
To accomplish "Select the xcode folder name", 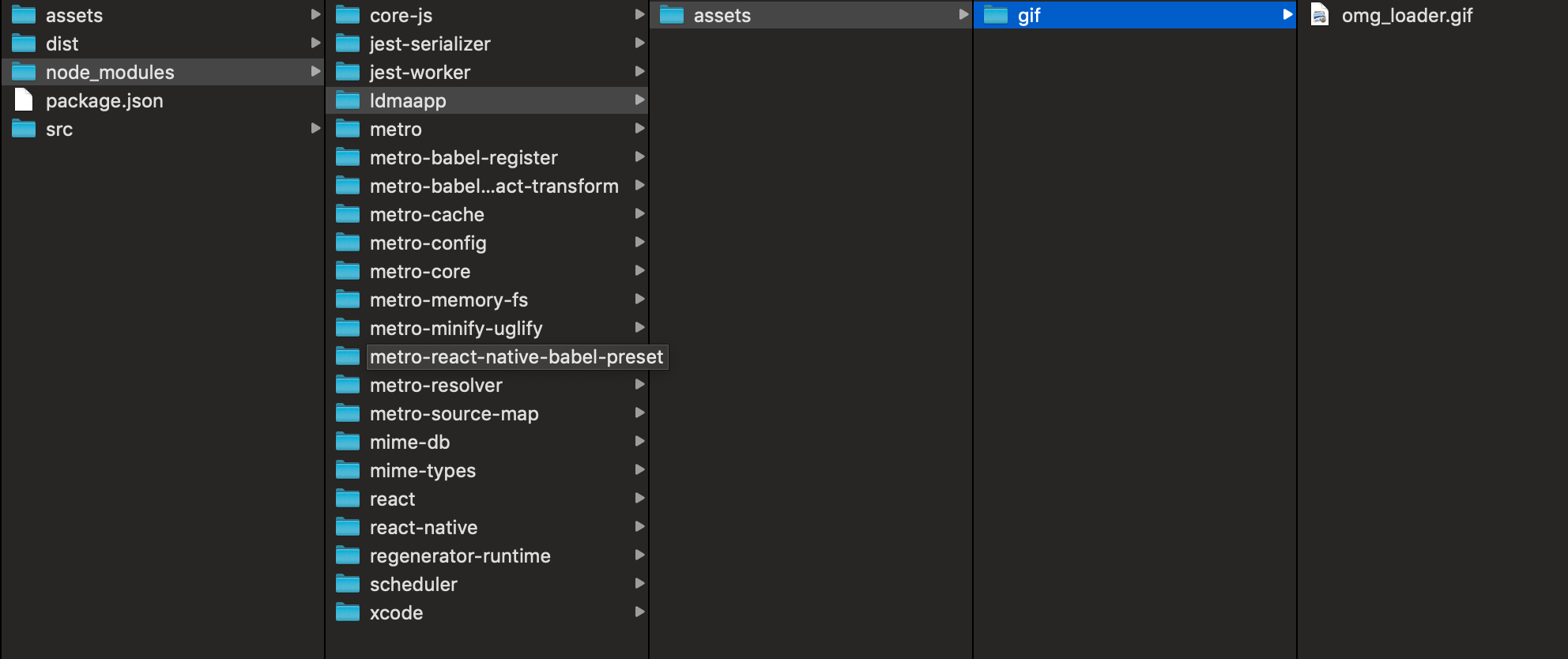I will (x=396, y=612).
